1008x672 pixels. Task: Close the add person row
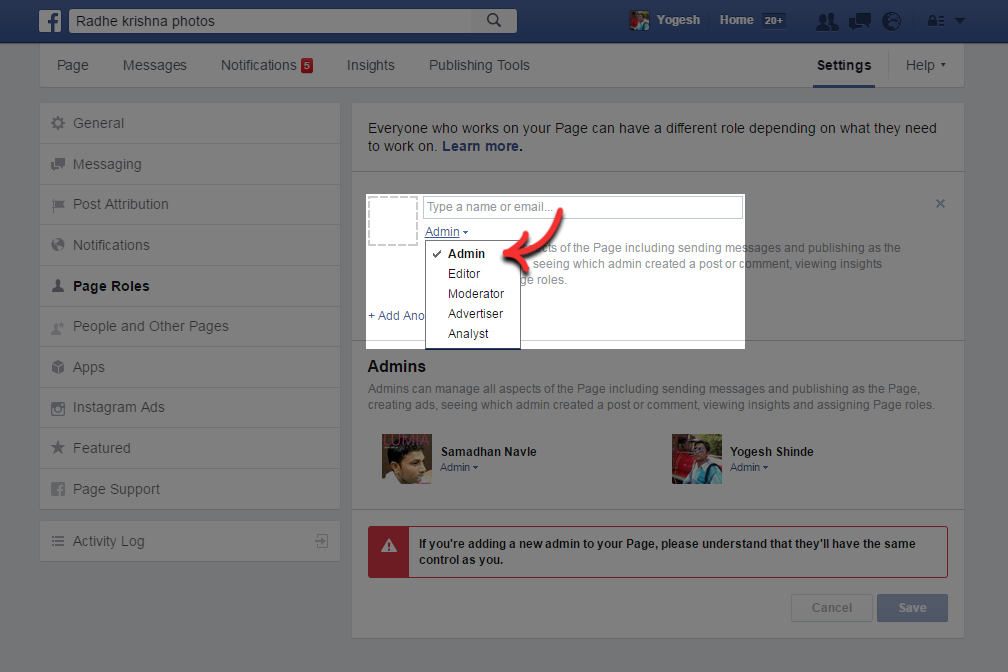click(x=940, y=203)
